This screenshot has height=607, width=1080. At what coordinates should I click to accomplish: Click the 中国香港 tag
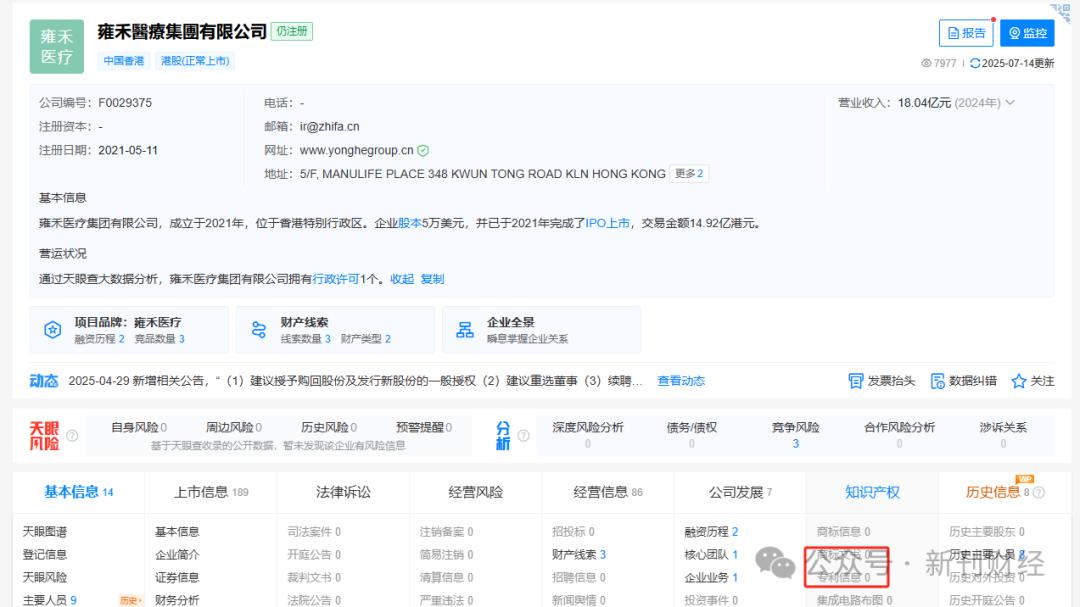tap(124, 61)
